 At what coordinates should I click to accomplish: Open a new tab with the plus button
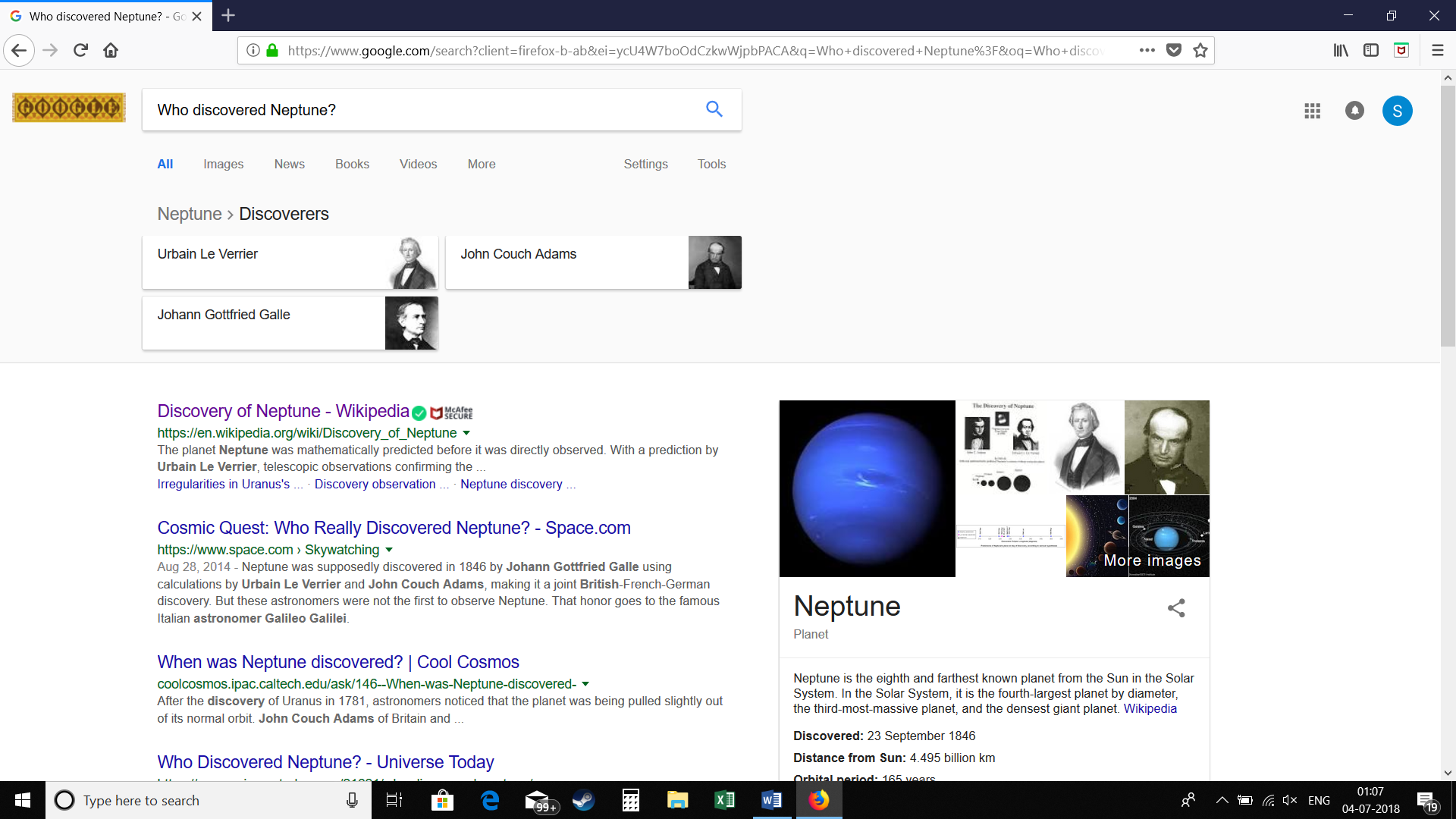[x=228, y=15]
